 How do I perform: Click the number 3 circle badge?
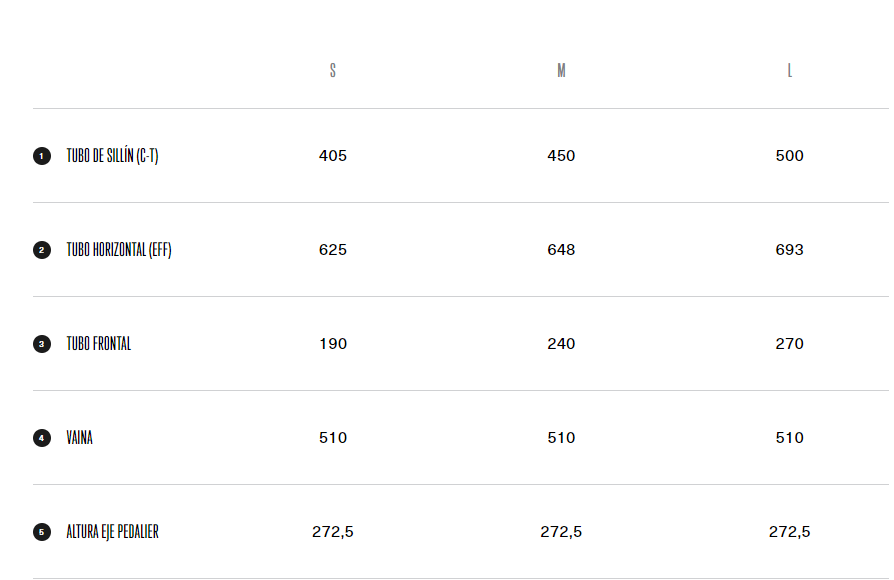coord(42,344)
